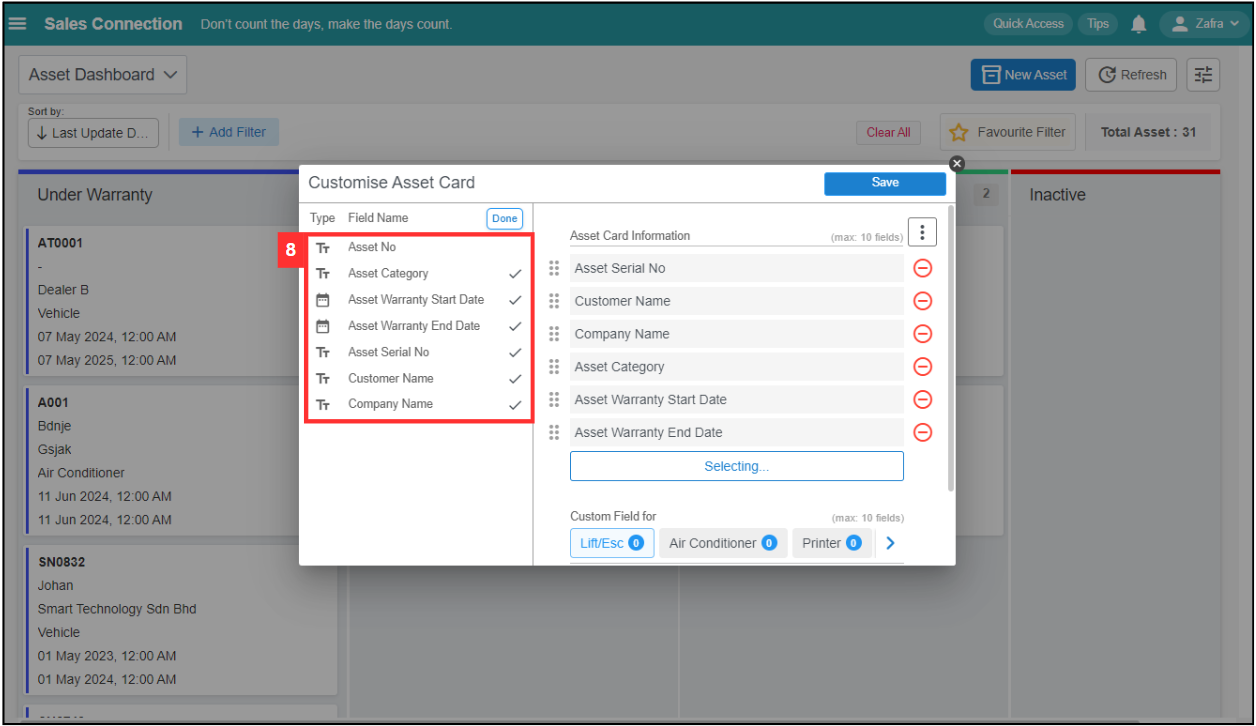Click the calendar icon for Asset Warranty End Date

(x=323, y=326)
